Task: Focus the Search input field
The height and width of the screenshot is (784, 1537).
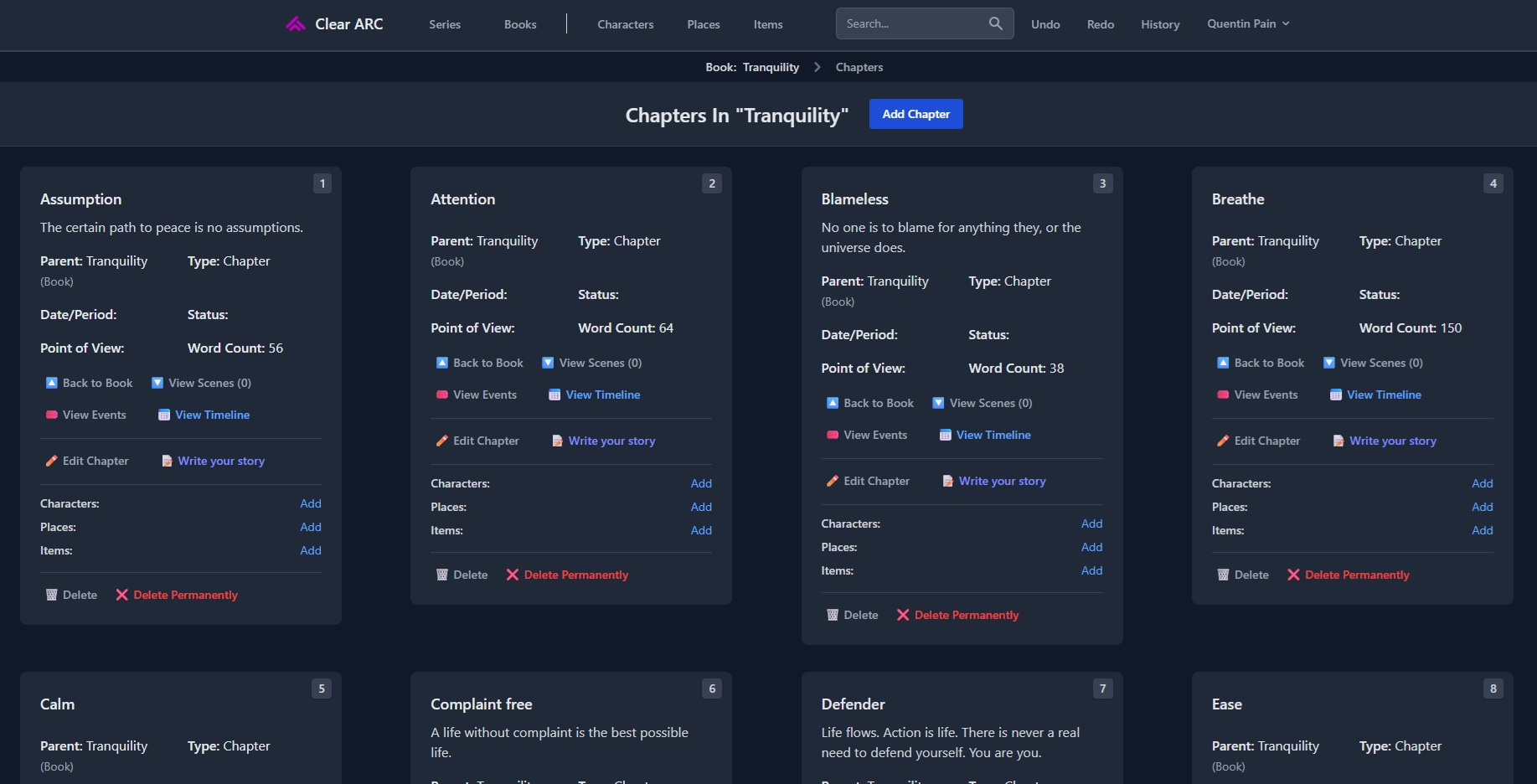Action: point(911,23)
